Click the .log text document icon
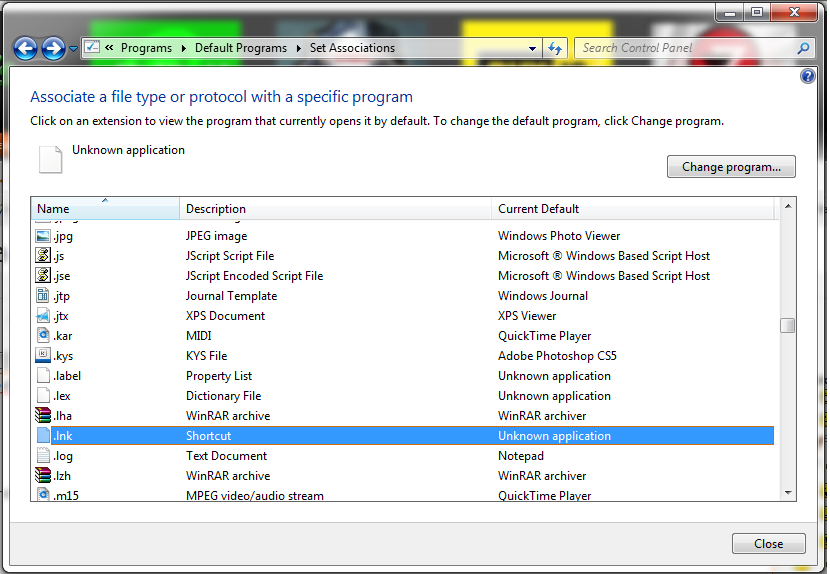This screenshot has height=574, width=830. (43, 456)
